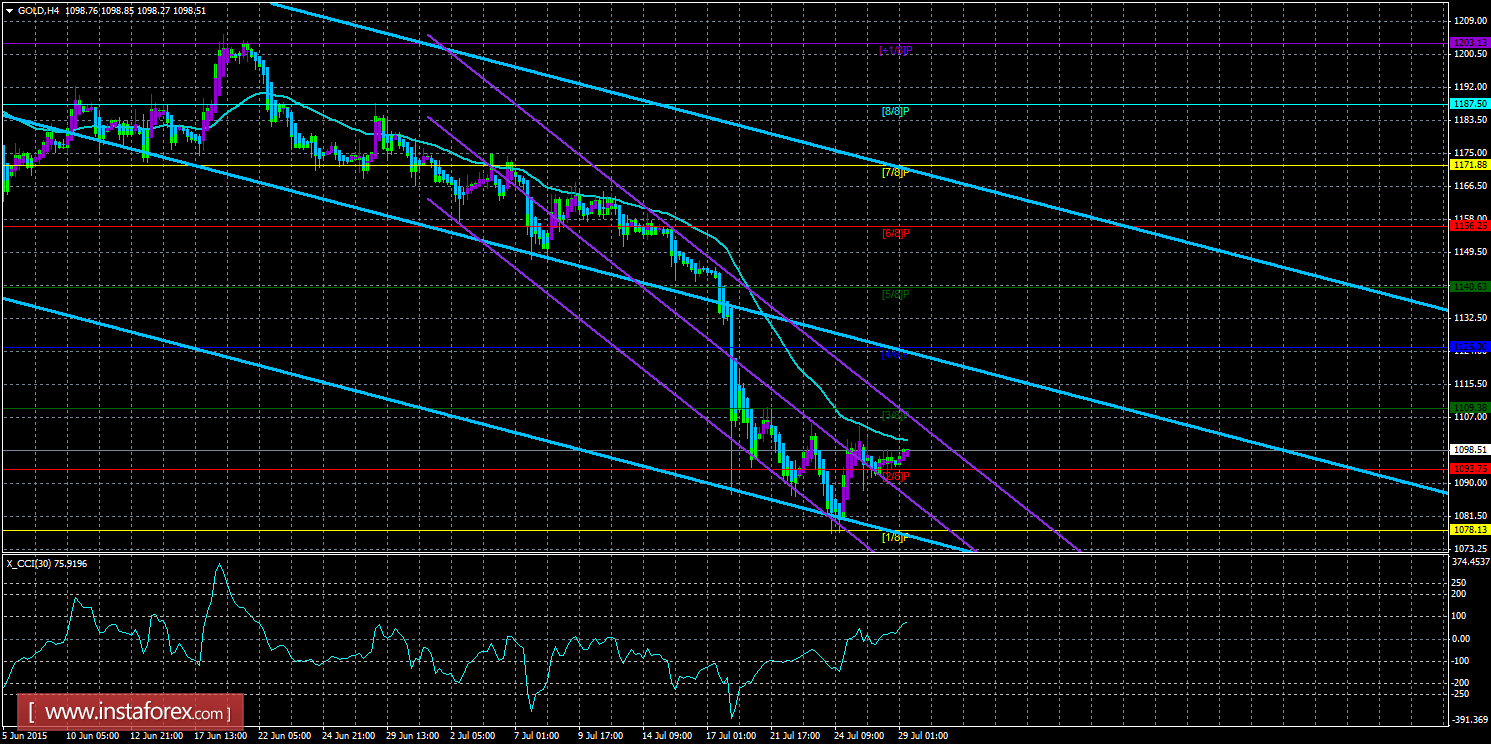Viewport: 1491px width, 744px height.
Task: Select the red 1156.25 price tag
Action: point(1469,226)
